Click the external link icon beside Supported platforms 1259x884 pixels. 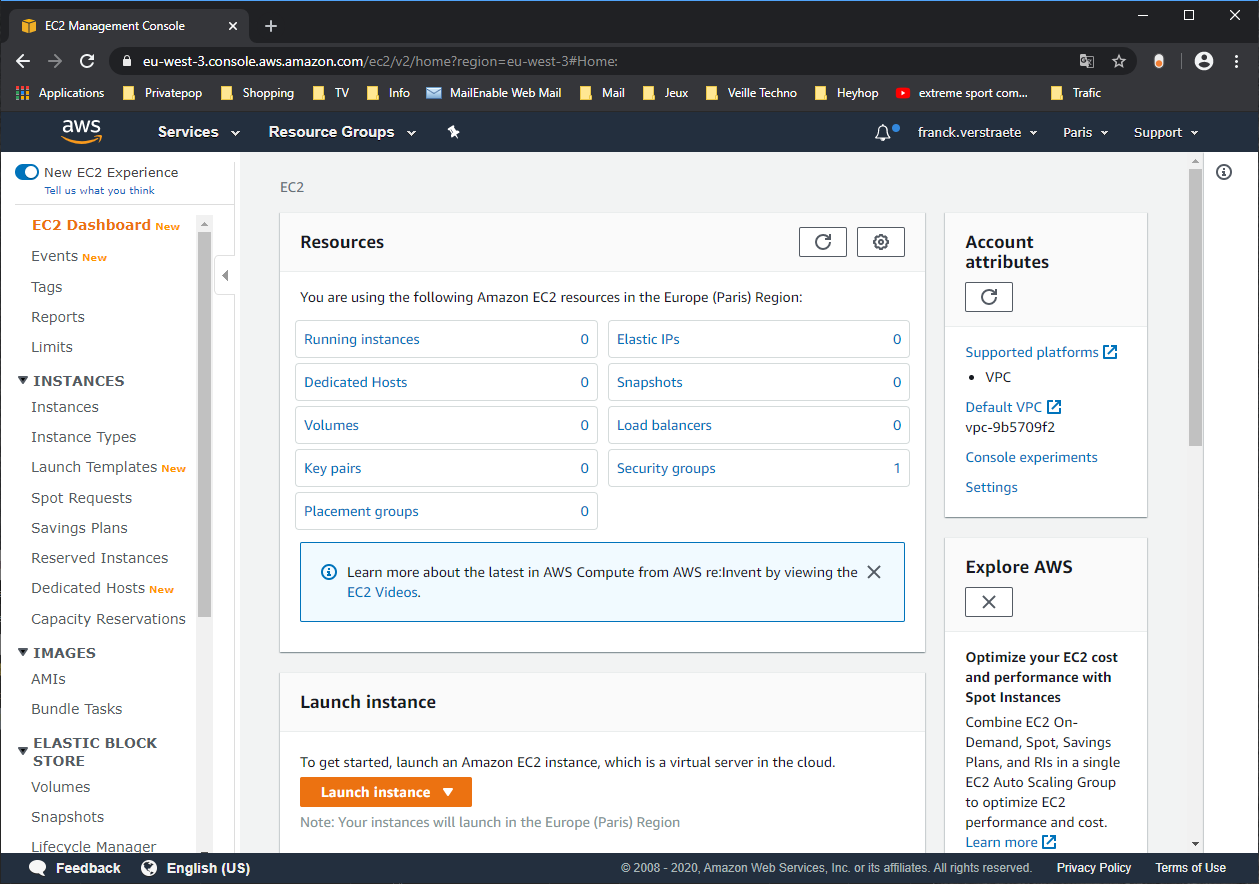1110,352
